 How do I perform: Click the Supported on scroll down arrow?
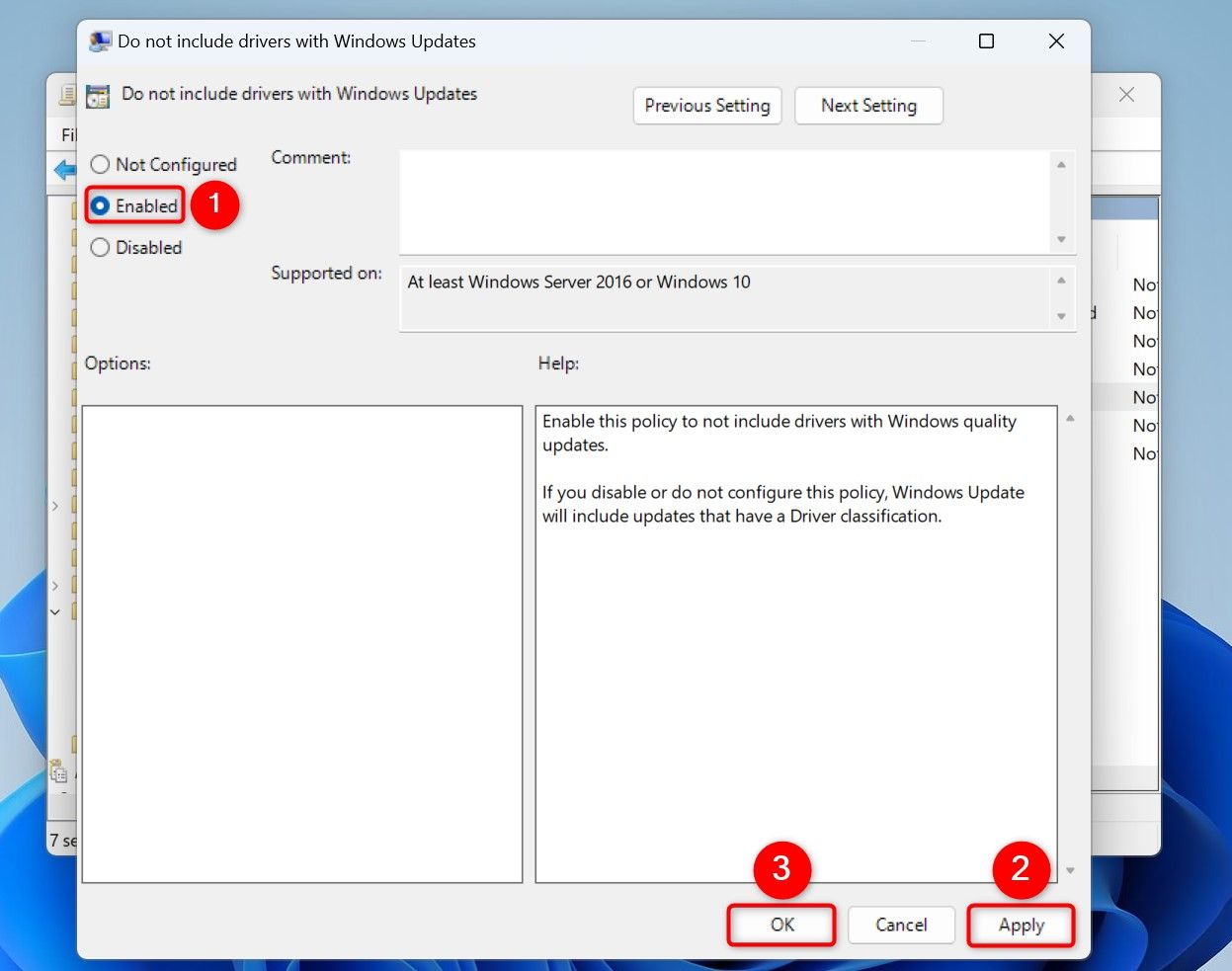1061,316
